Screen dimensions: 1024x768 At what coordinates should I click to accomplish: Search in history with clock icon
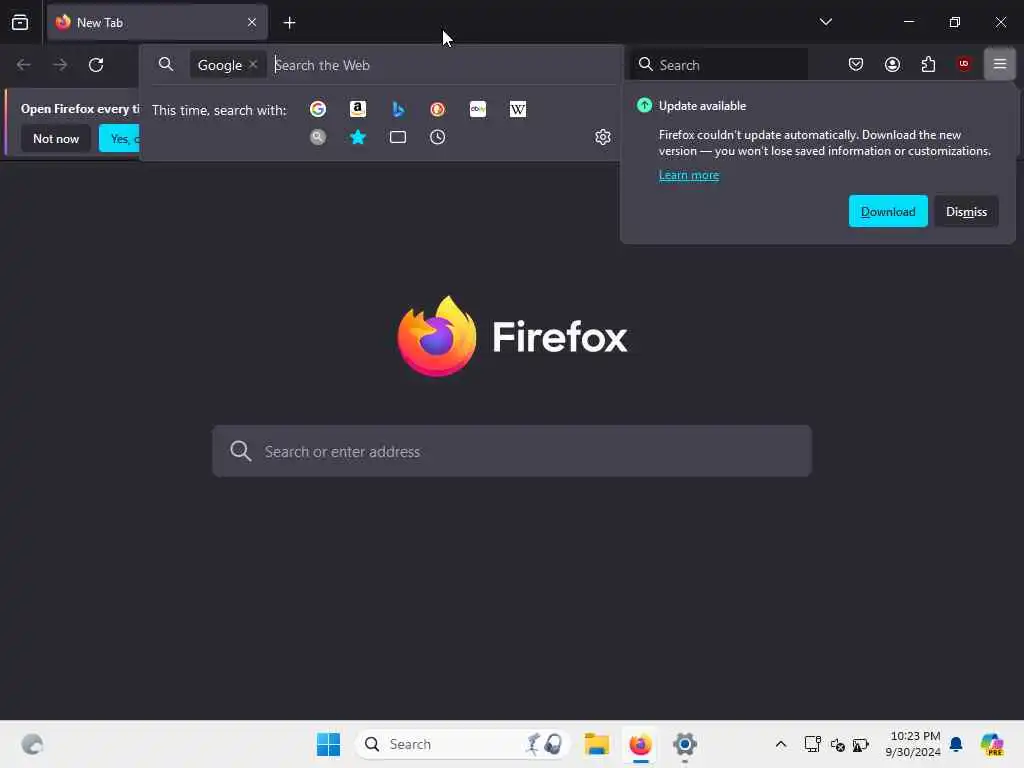[438, 137]
